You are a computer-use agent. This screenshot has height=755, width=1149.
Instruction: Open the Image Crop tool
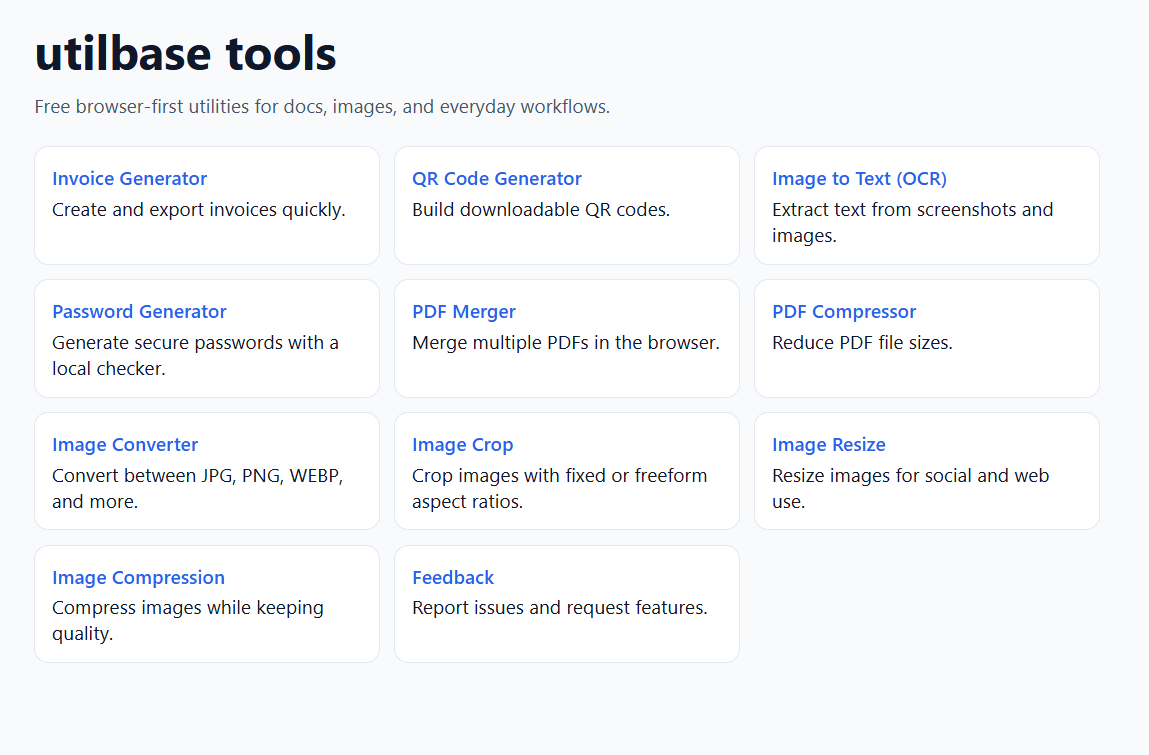(463, 444)
